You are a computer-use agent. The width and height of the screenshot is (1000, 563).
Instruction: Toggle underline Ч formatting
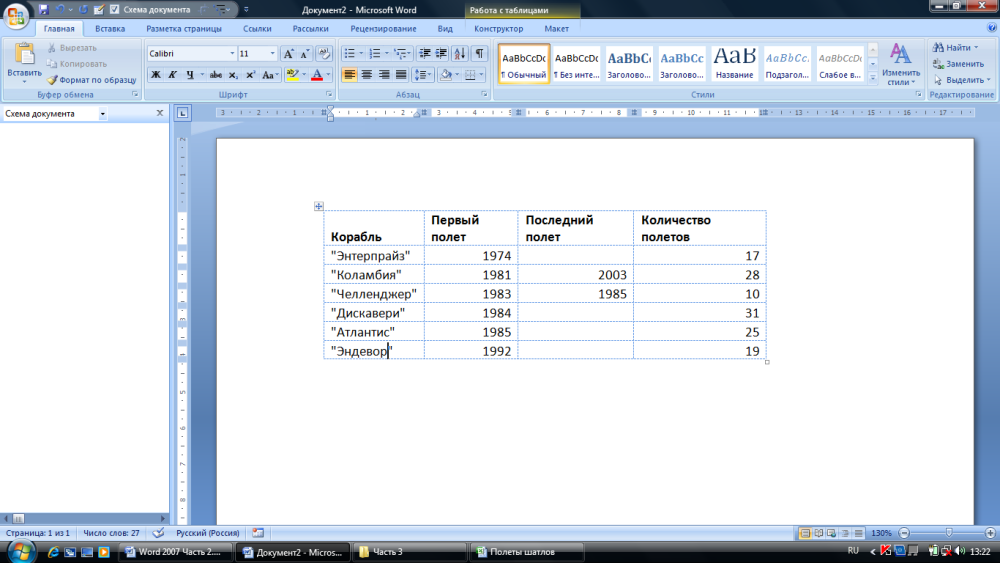tap(189, 75)
